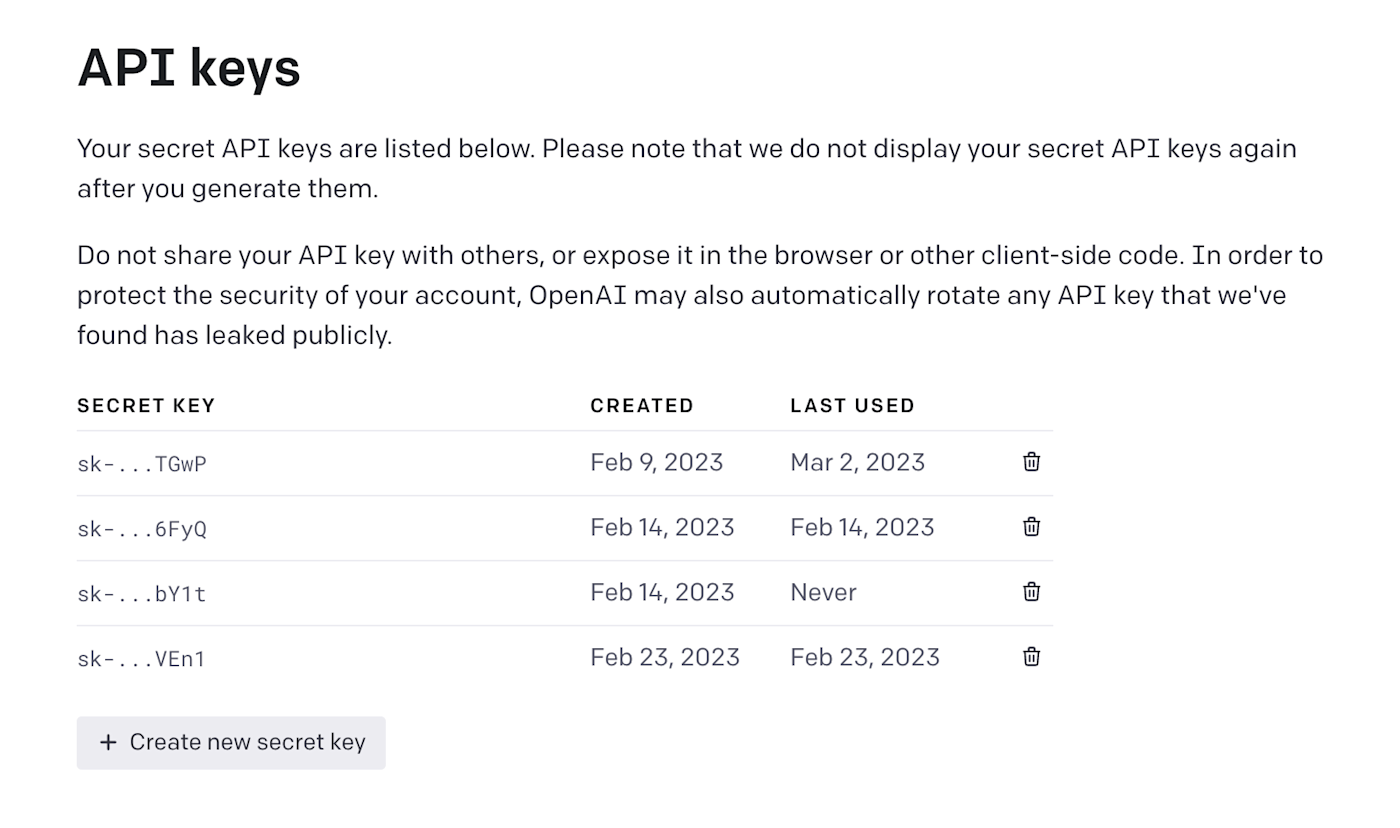Click the Feb 9, 2023 created date
The image size is (1400, 828).
click(656, 462)
